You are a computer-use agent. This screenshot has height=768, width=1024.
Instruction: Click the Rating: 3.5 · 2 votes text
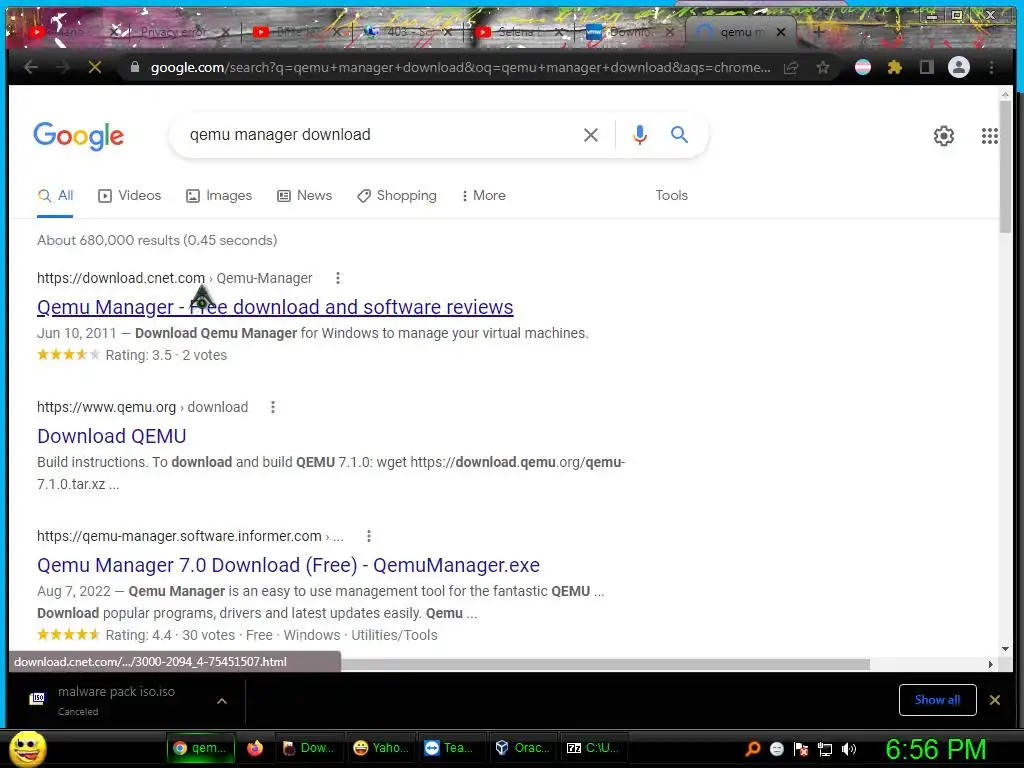(167, 355)
